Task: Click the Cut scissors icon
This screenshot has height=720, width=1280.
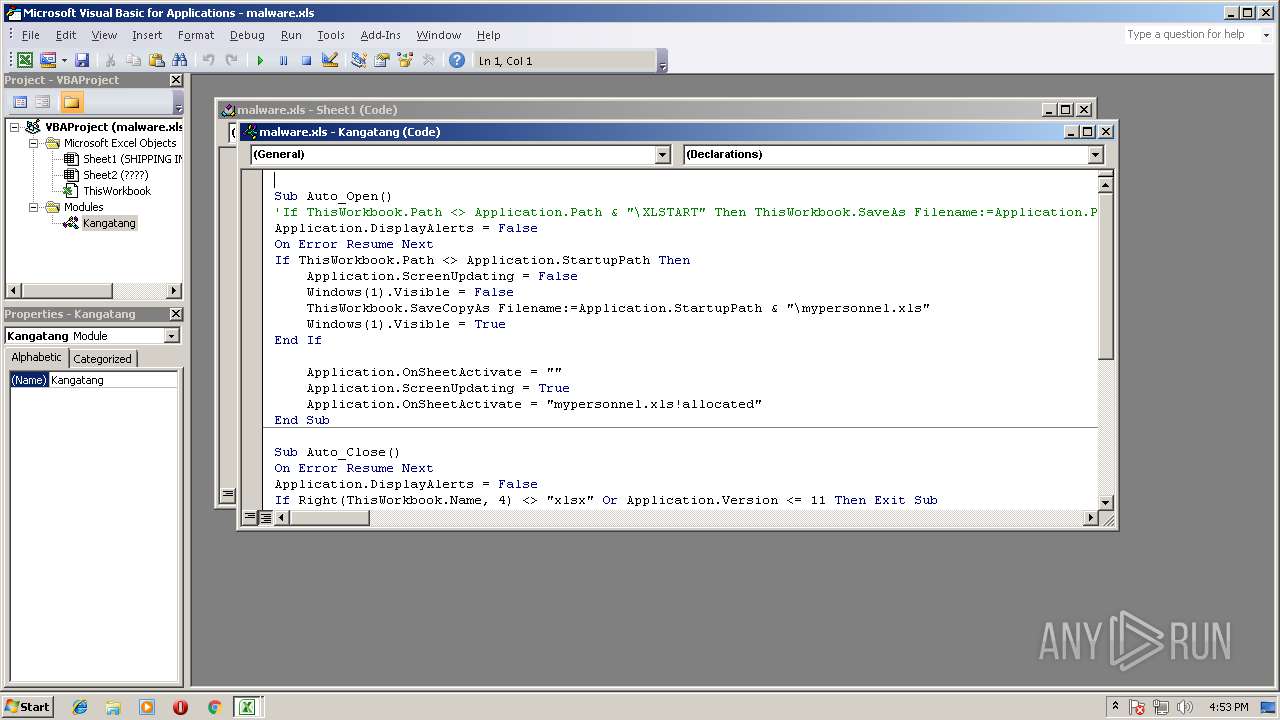Action: pyautogui.click(x=110, y=61)
